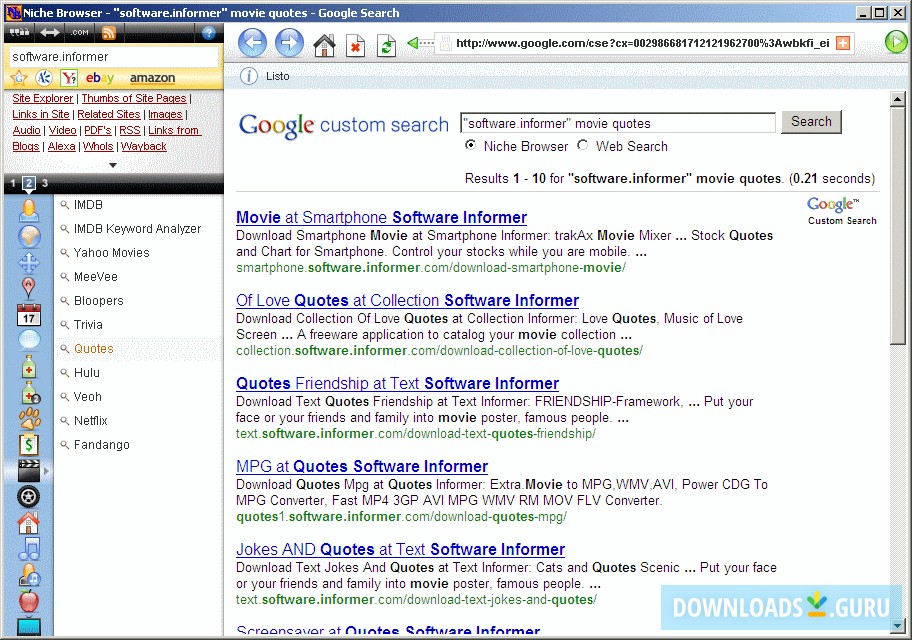Screen dimensions: 912x640
Task: Choose IMDB search in list
Action: tap(88, 205)
